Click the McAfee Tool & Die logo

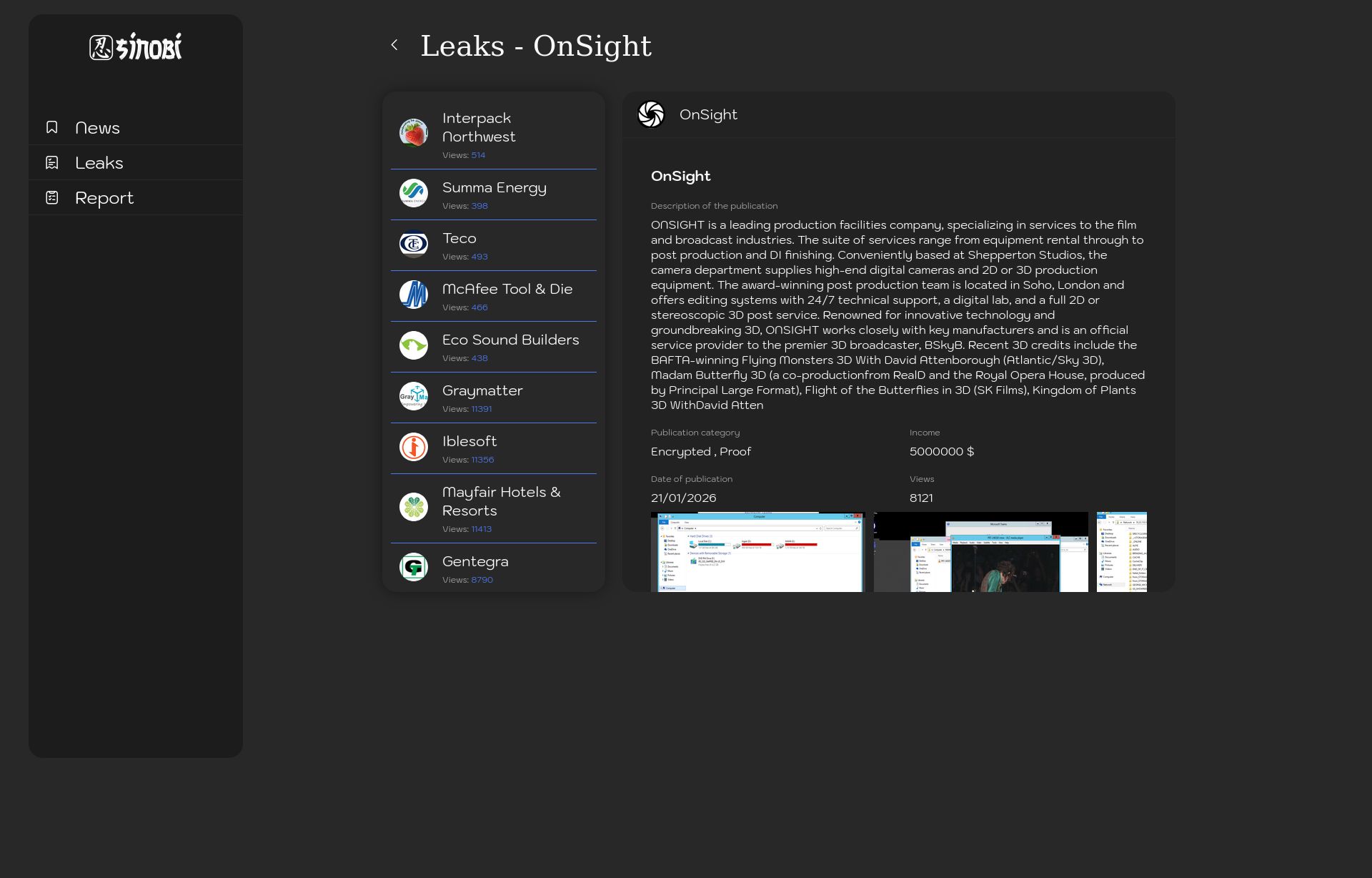click(x=414, y=295)
